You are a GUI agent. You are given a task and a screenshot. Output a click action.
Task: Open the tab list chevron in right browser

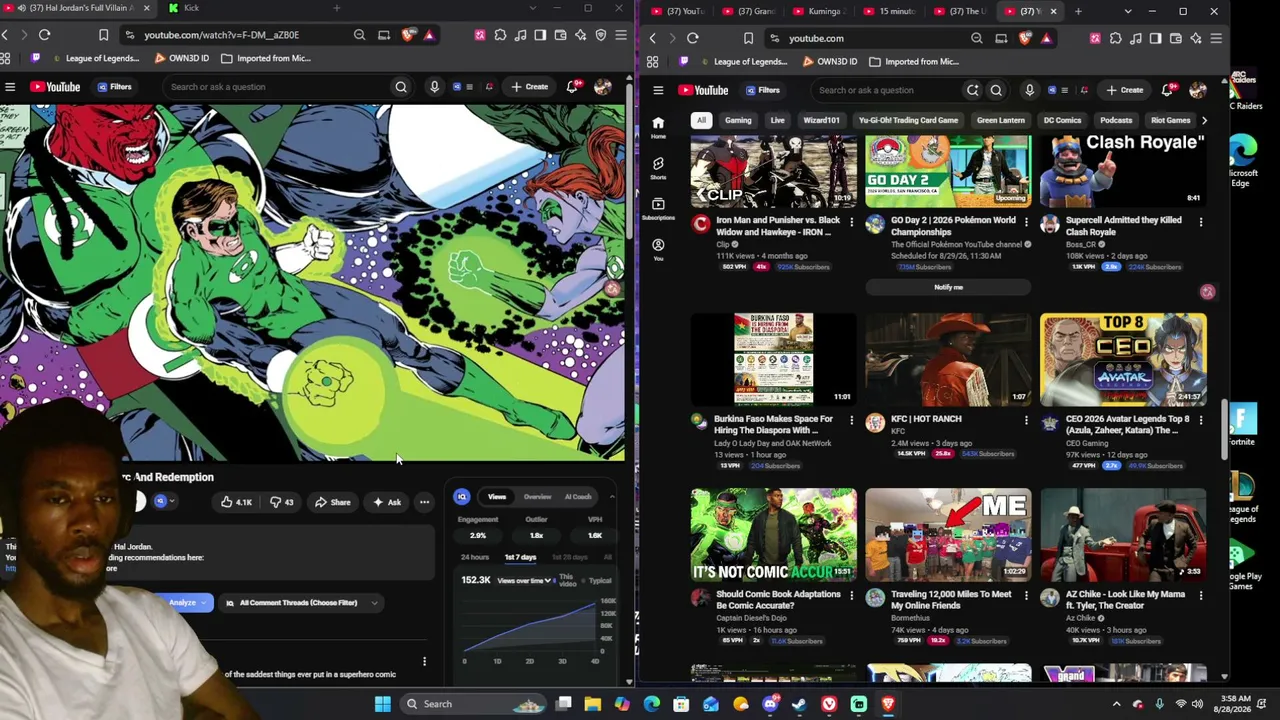[1127, 12]
